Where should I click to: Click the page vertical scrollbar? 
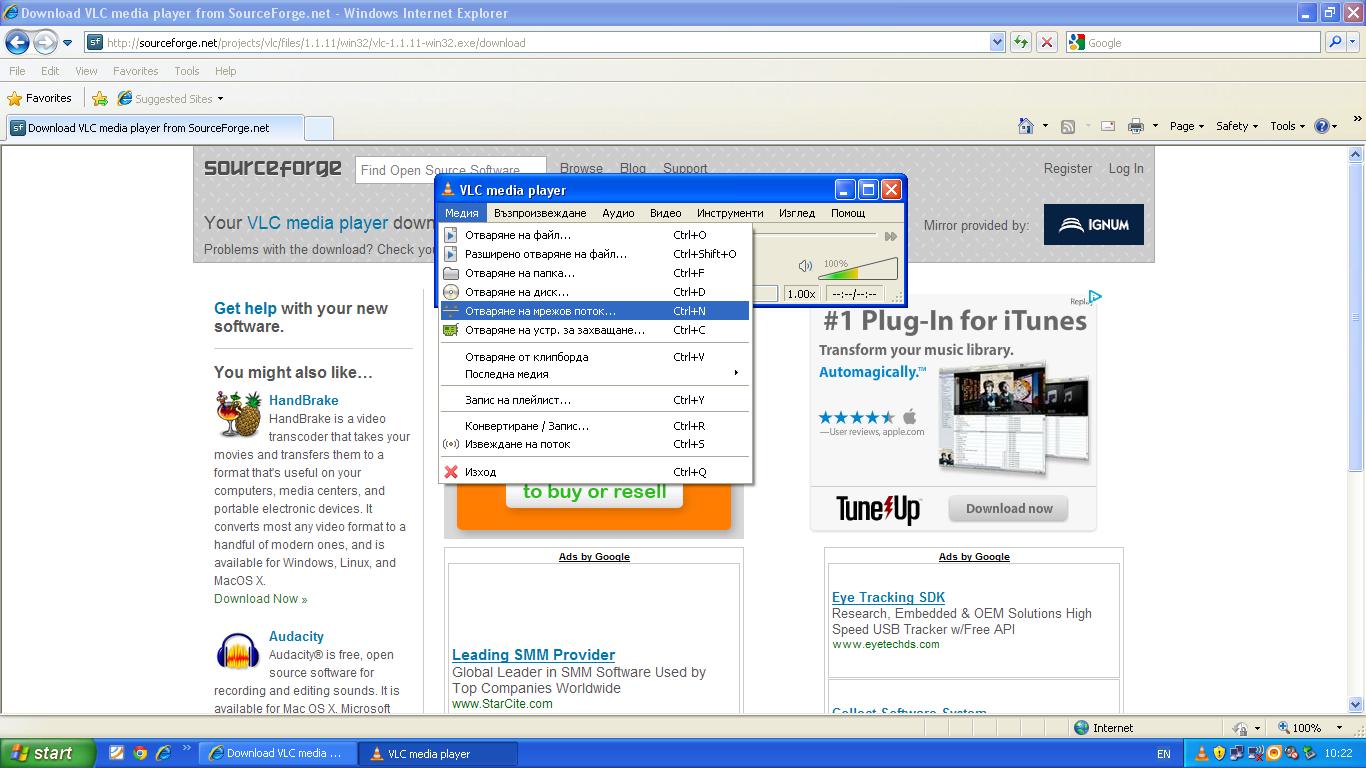pos(1357,430)
